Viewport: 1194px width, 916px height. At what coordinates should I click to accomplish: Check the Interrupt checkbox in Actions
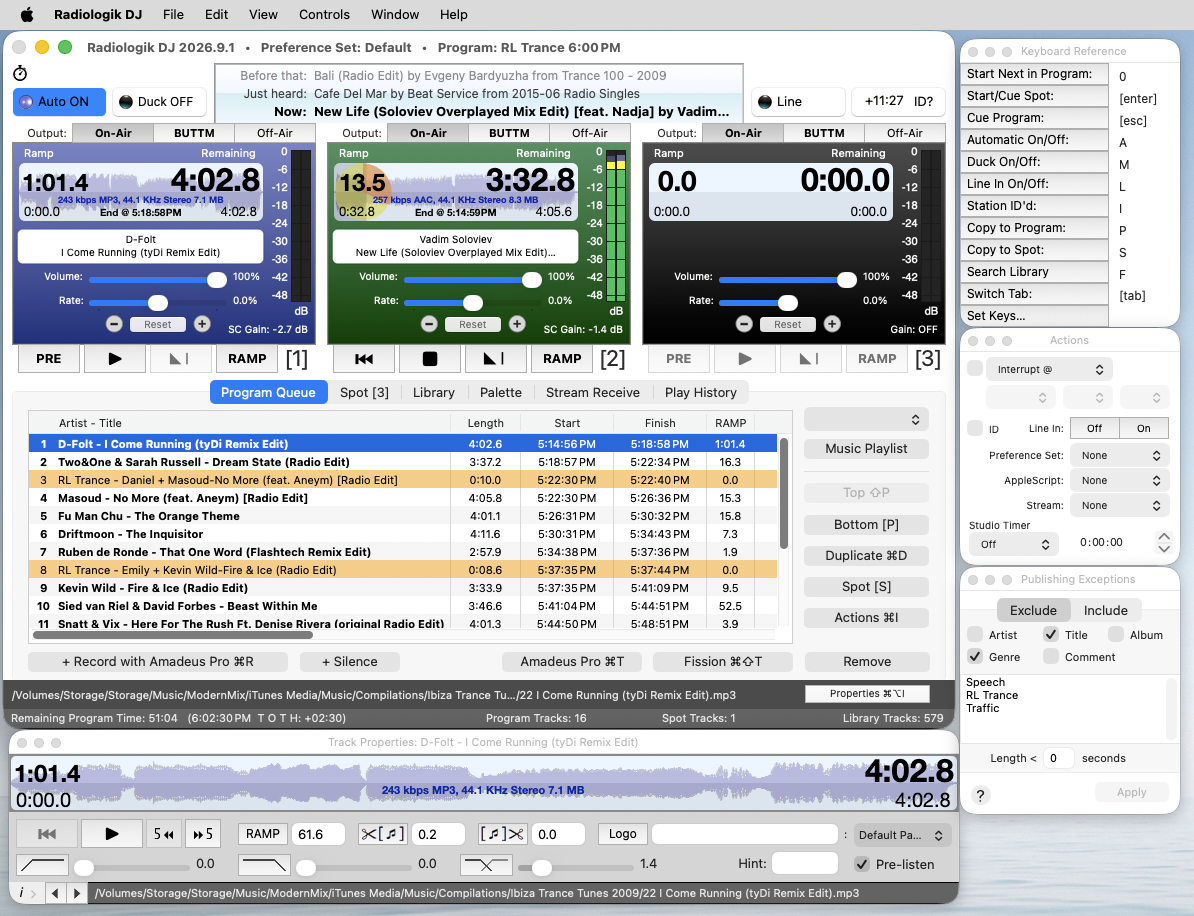pyautogui.click(x=975, y=369)
